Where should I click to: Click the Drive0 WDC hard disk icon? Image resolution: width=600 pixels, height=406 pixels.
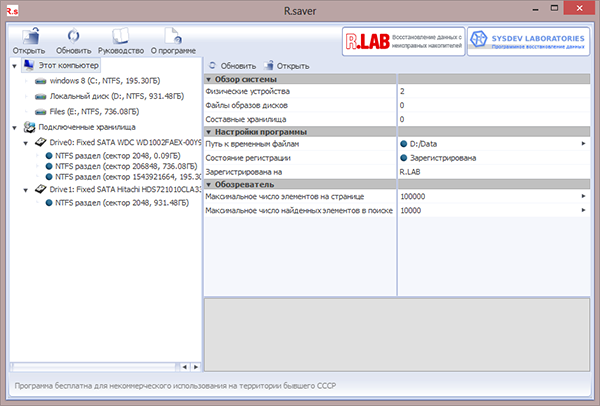point(41,142)
